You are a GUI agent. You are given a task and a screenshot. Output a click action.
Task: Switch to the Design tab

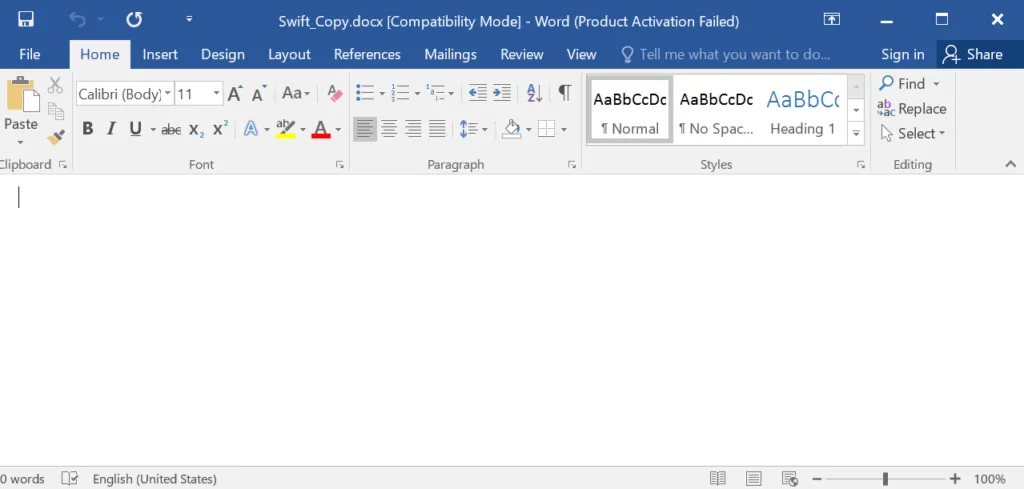(223, 54)
